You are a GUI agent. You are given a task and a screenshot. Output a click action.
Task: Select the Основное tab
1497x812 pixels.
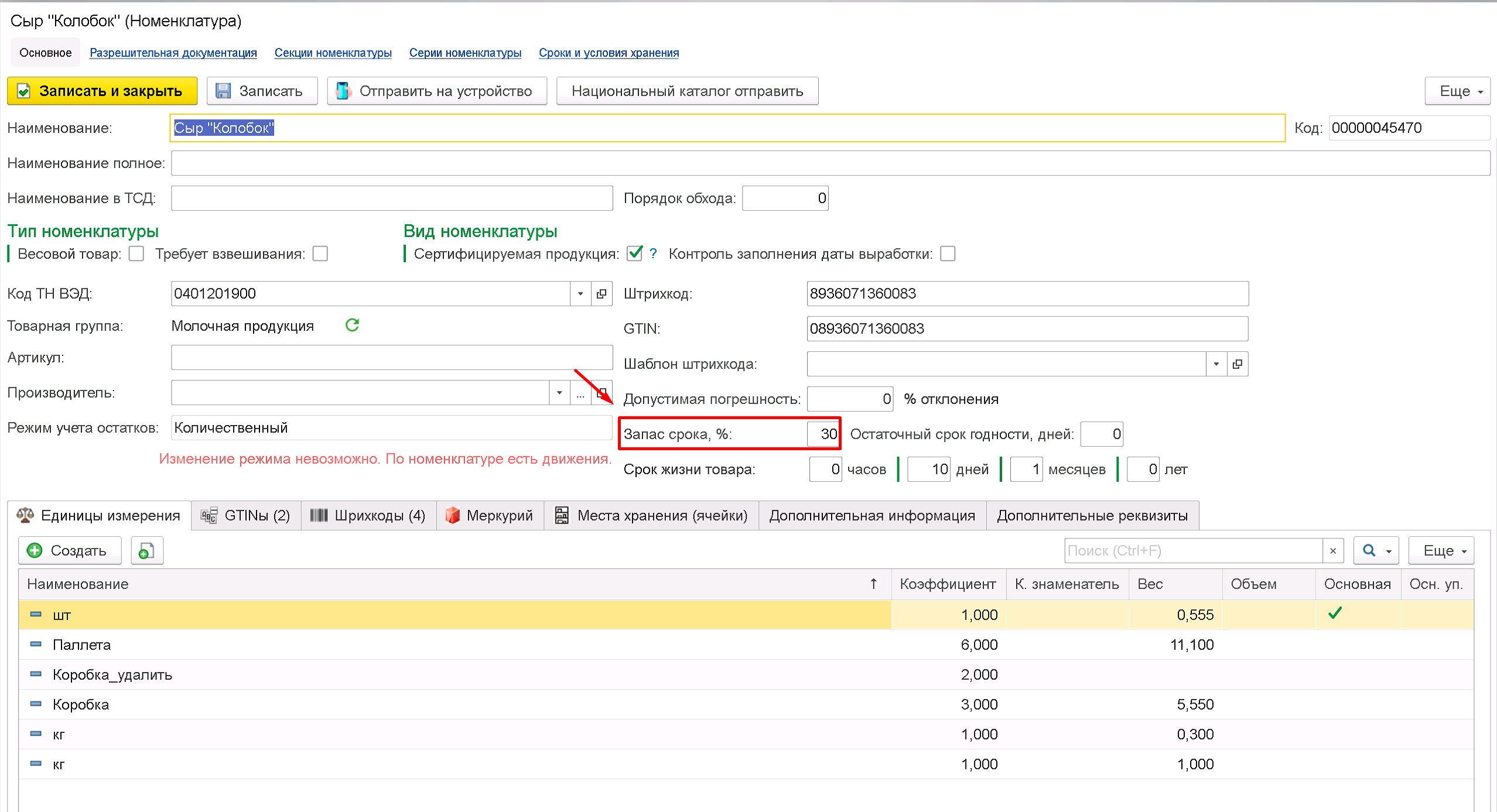click(46, 53)
